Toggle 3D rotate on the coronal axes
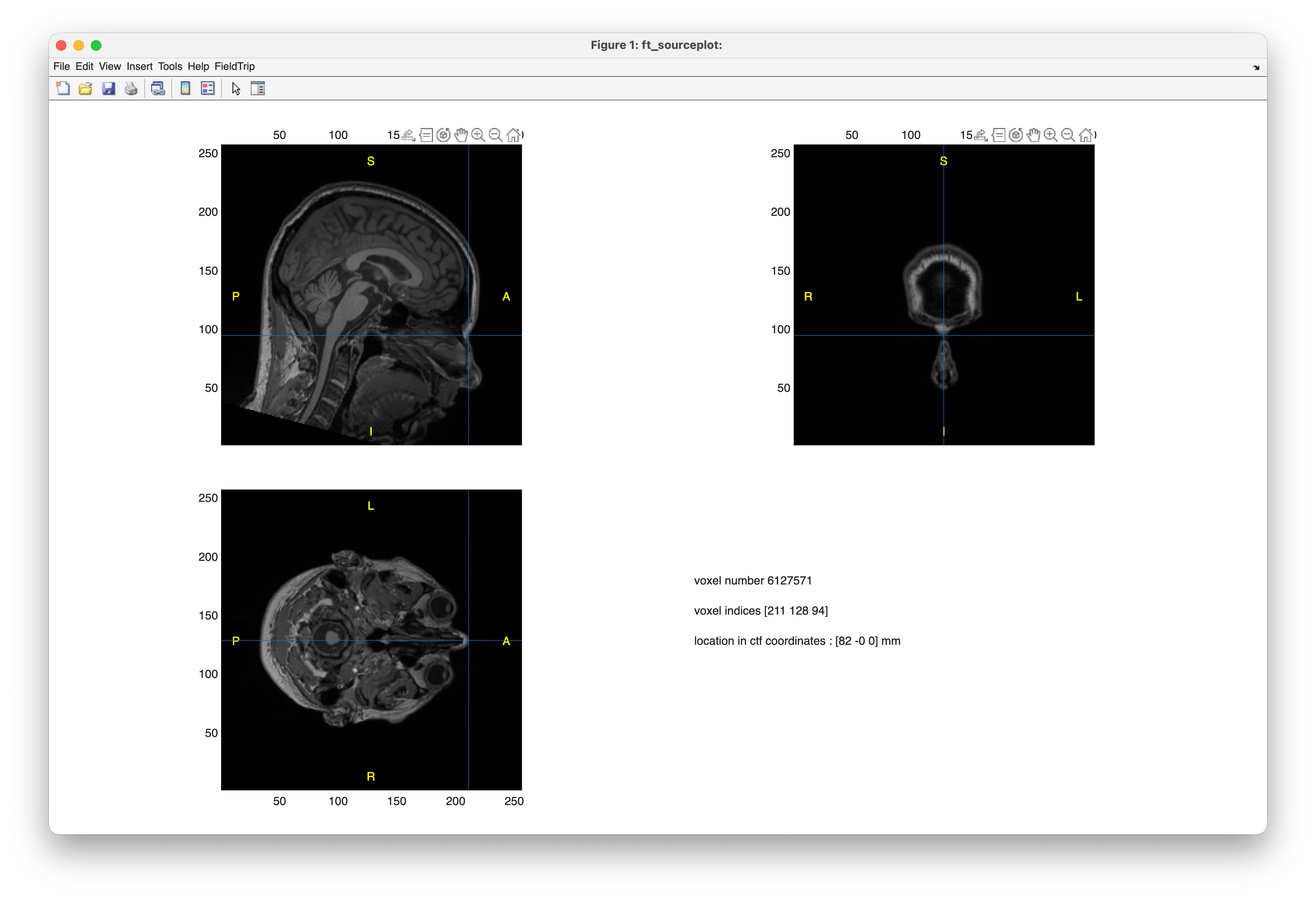 pyautogui.click(x=1016, y=135)
